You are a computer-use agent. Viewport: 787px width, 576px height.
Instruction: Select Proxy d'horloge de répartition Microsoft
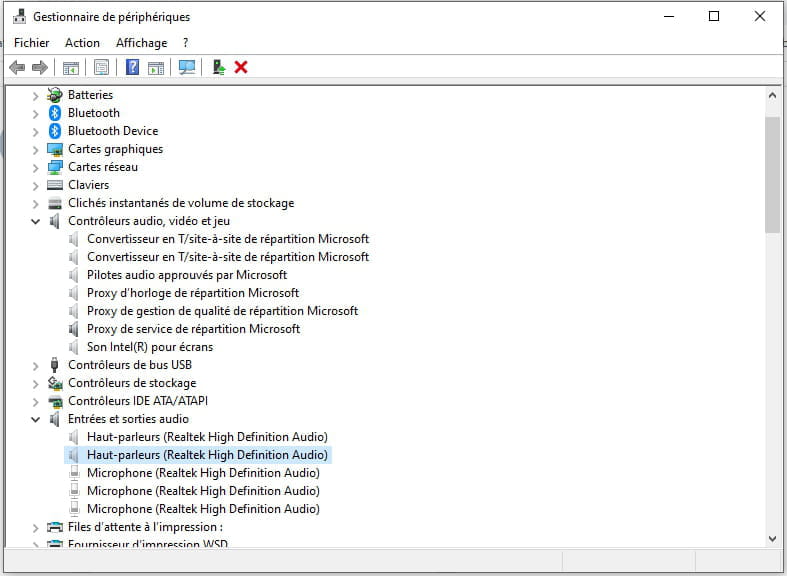pyautogui.click(x=193, y=293)
